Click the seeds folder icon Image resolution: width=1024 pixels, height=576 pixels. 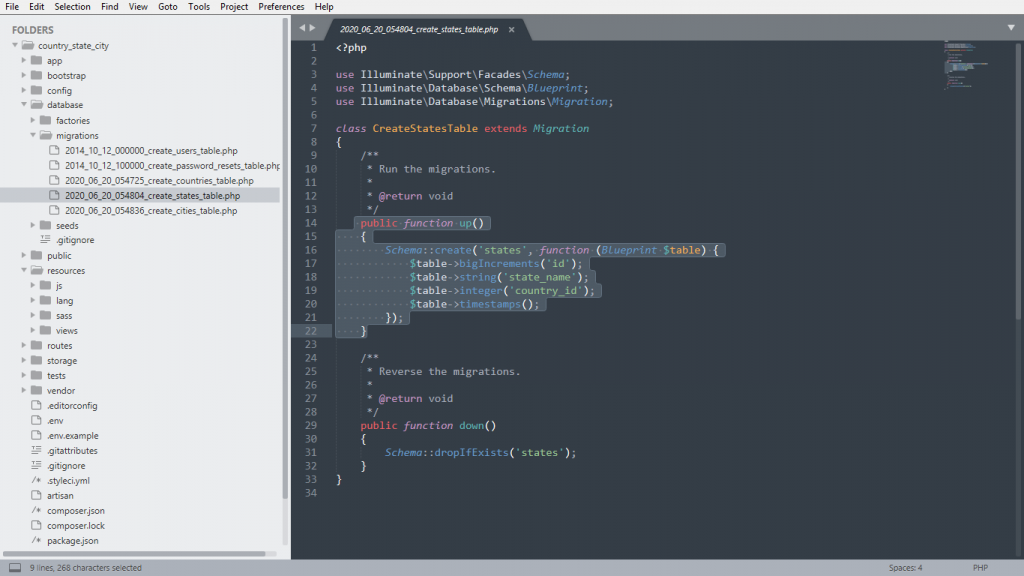(45, 226)
